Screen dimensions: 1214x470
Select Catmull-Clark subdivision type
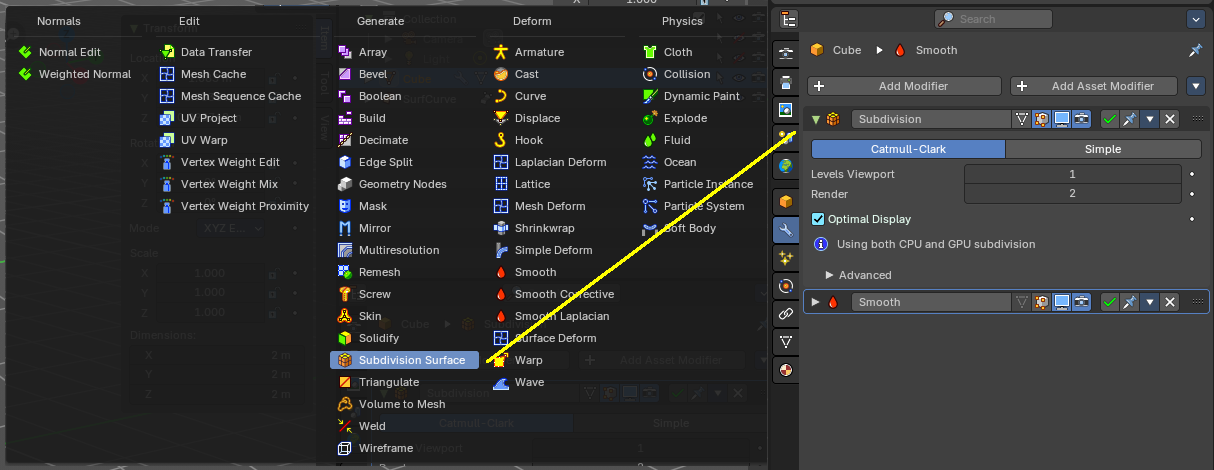click(x=908, y=149)
